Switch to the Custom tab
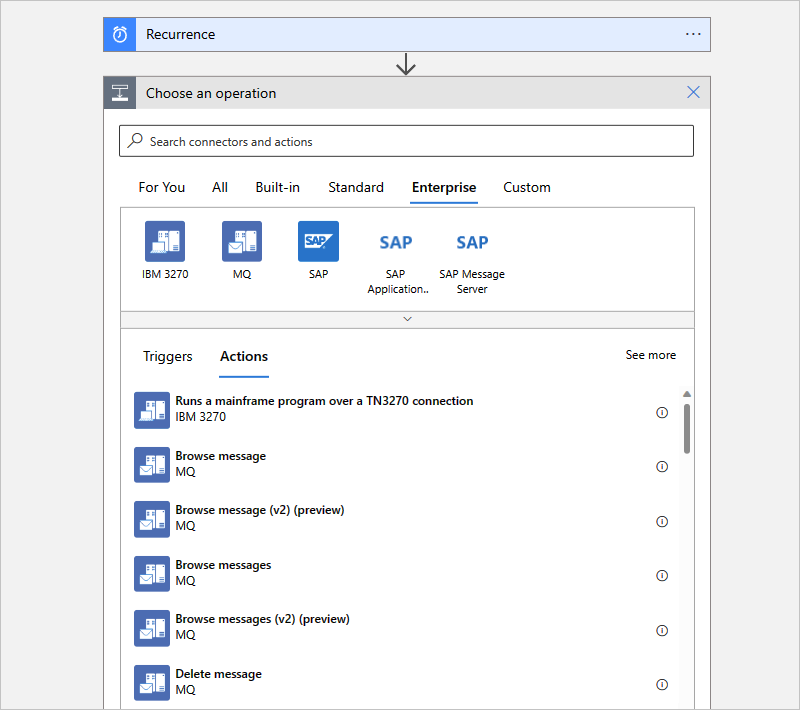This screenshot has height=710, width=800. point(526,187)
